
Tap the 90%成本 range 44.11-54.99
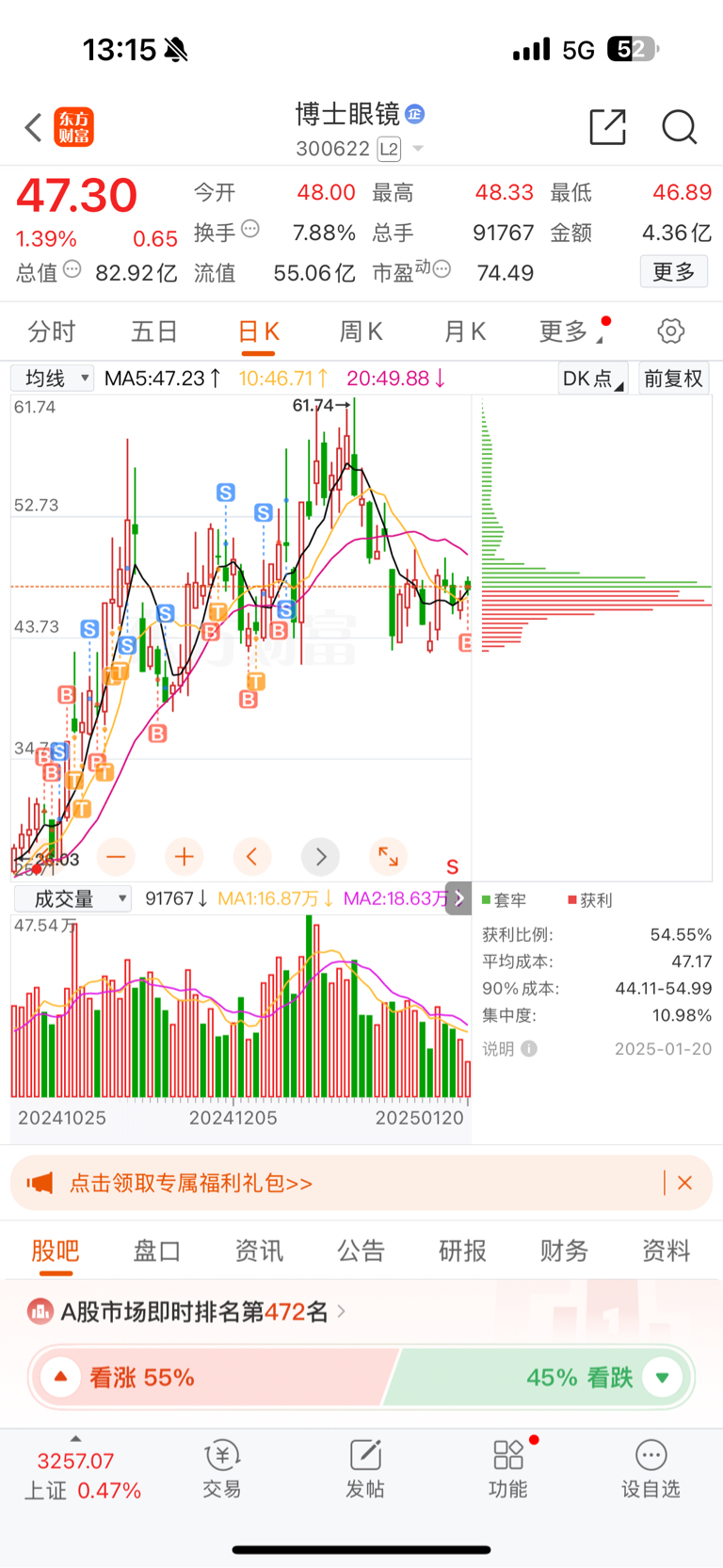pyautogui.click(x=664, y=989)
